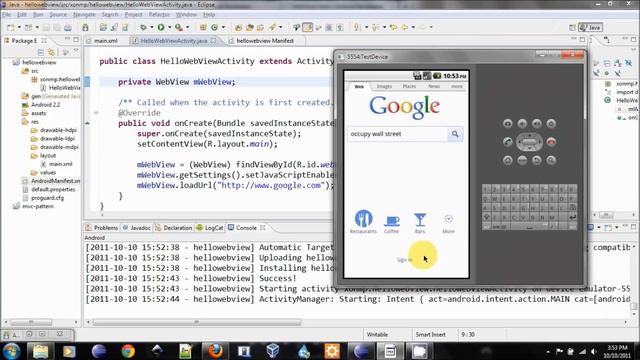Image resolution: width=640 pixels, height=360 pixels.
Task: Open the Refactor menu
Action: [159, 15]
